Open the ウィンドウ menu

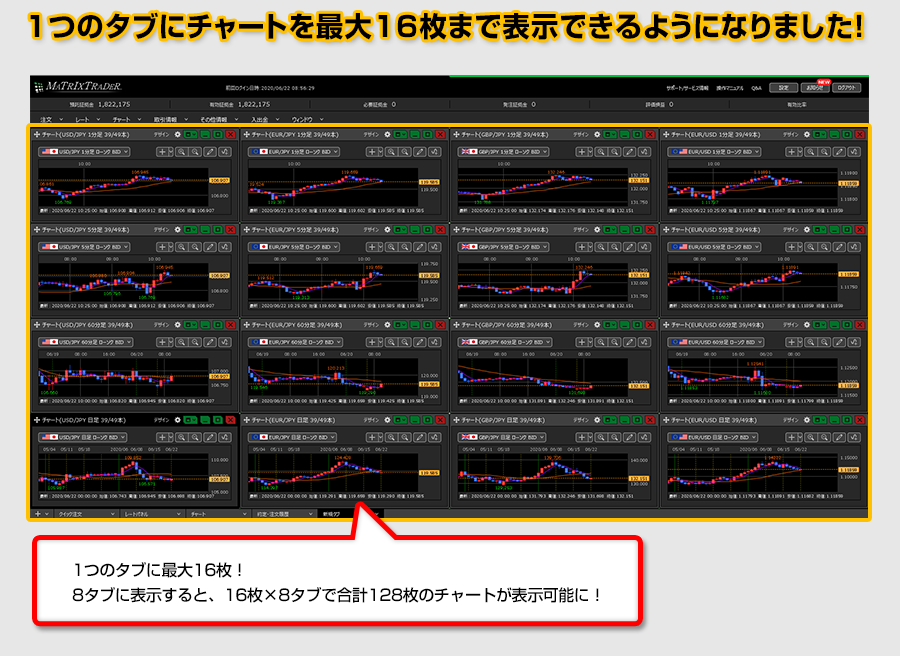(307, 119)
